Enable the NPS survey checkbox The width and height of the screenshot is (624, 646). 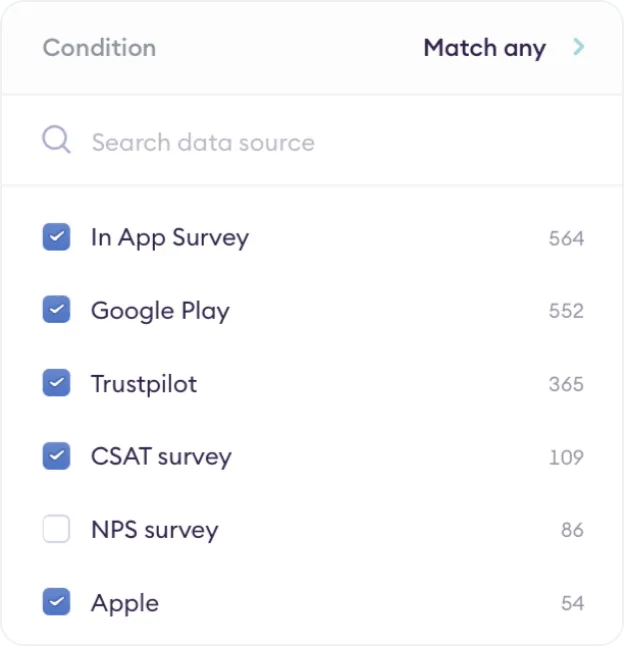tap(56, 530)
